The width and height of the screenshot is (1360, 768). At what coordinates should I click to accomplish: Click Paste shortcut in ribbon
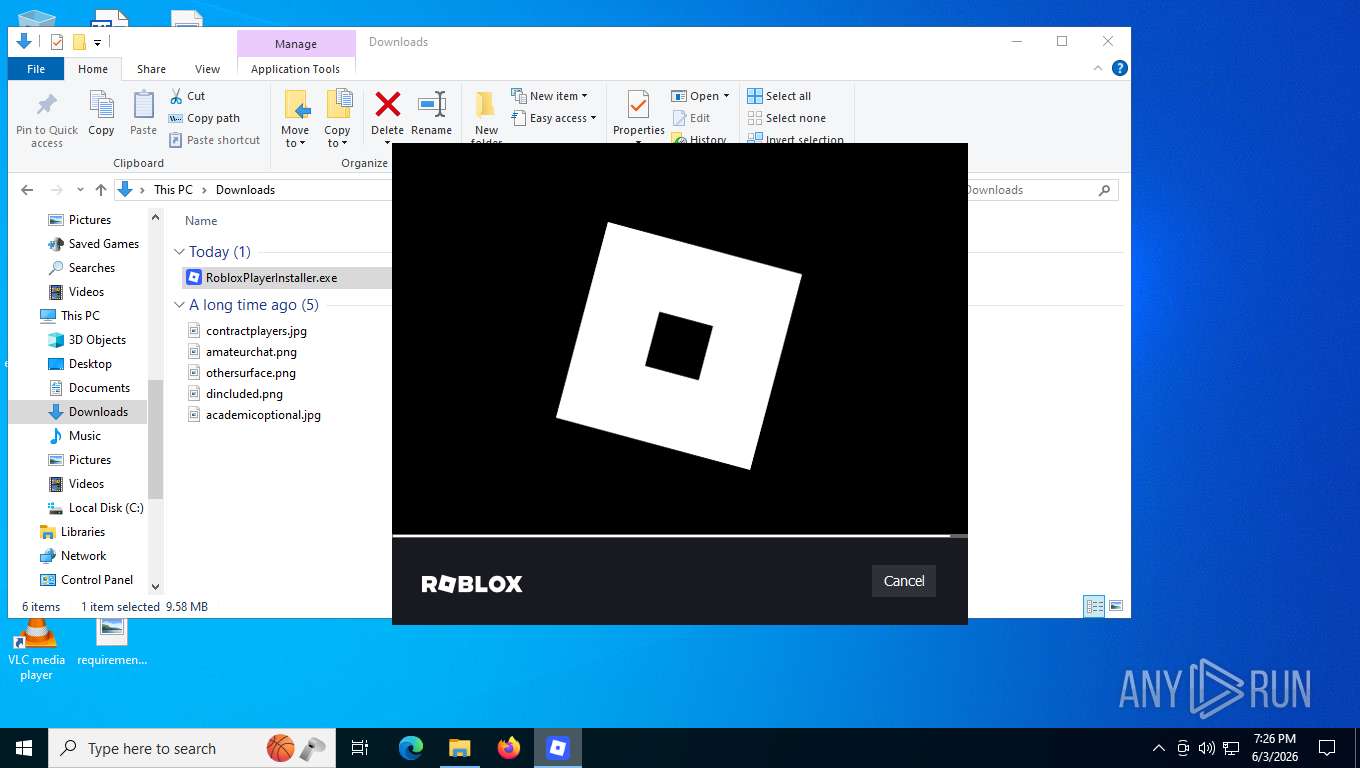coord(214,140)
